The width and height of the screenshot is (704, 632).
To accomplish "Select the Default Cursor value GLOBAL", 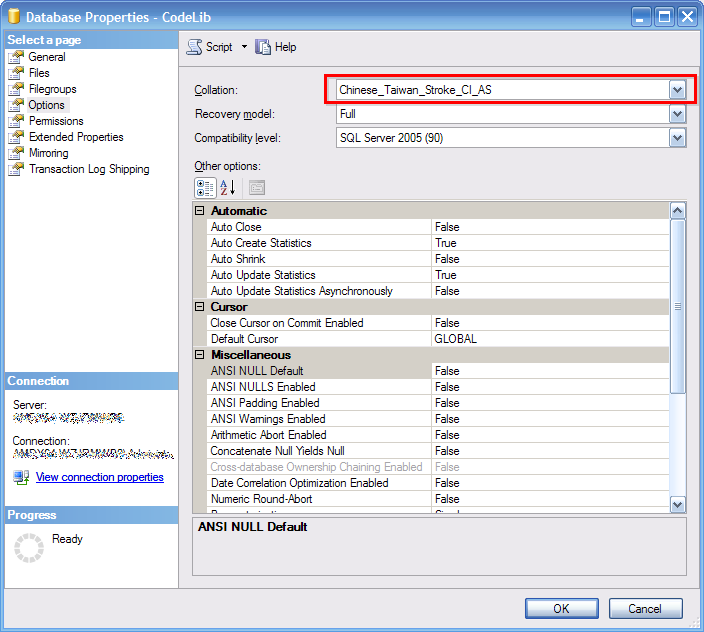I will 550,339.
